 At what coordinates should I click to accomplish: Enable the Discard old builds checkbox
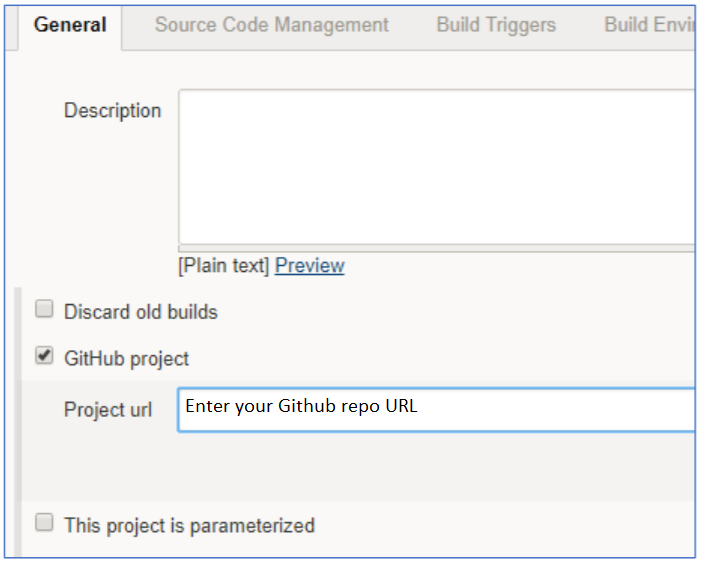(44, 309)
